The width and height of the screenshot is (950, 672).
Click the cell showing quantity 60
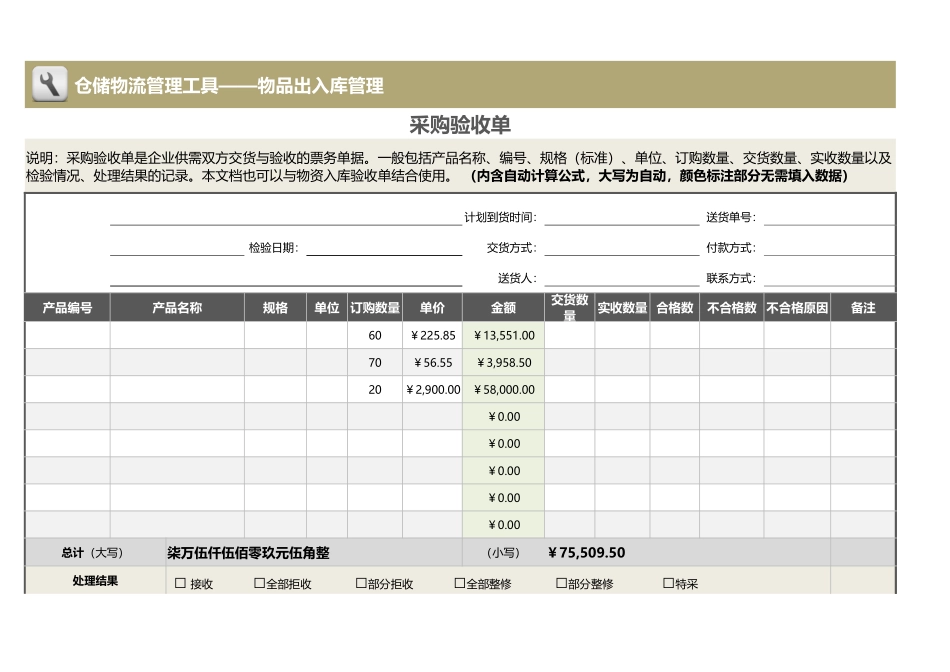point(374,335)
